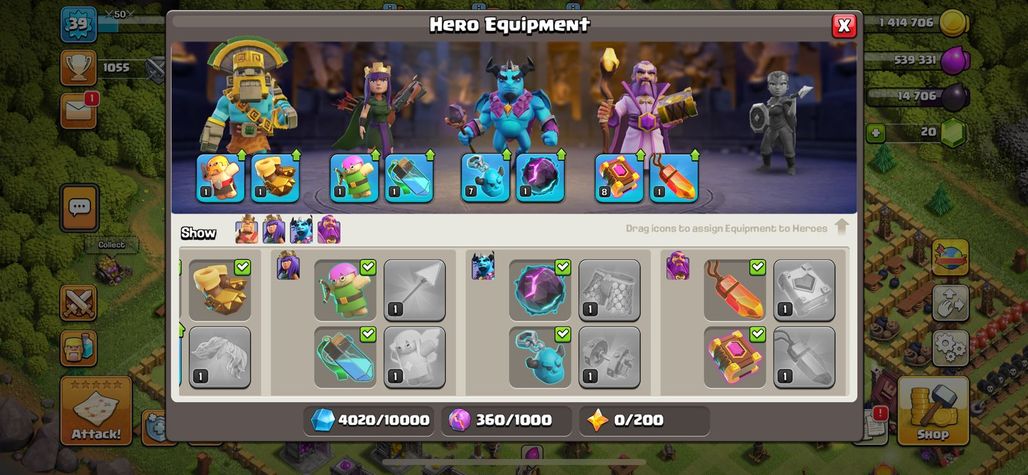Open the mail inbox with notification badge

[78, 111]
